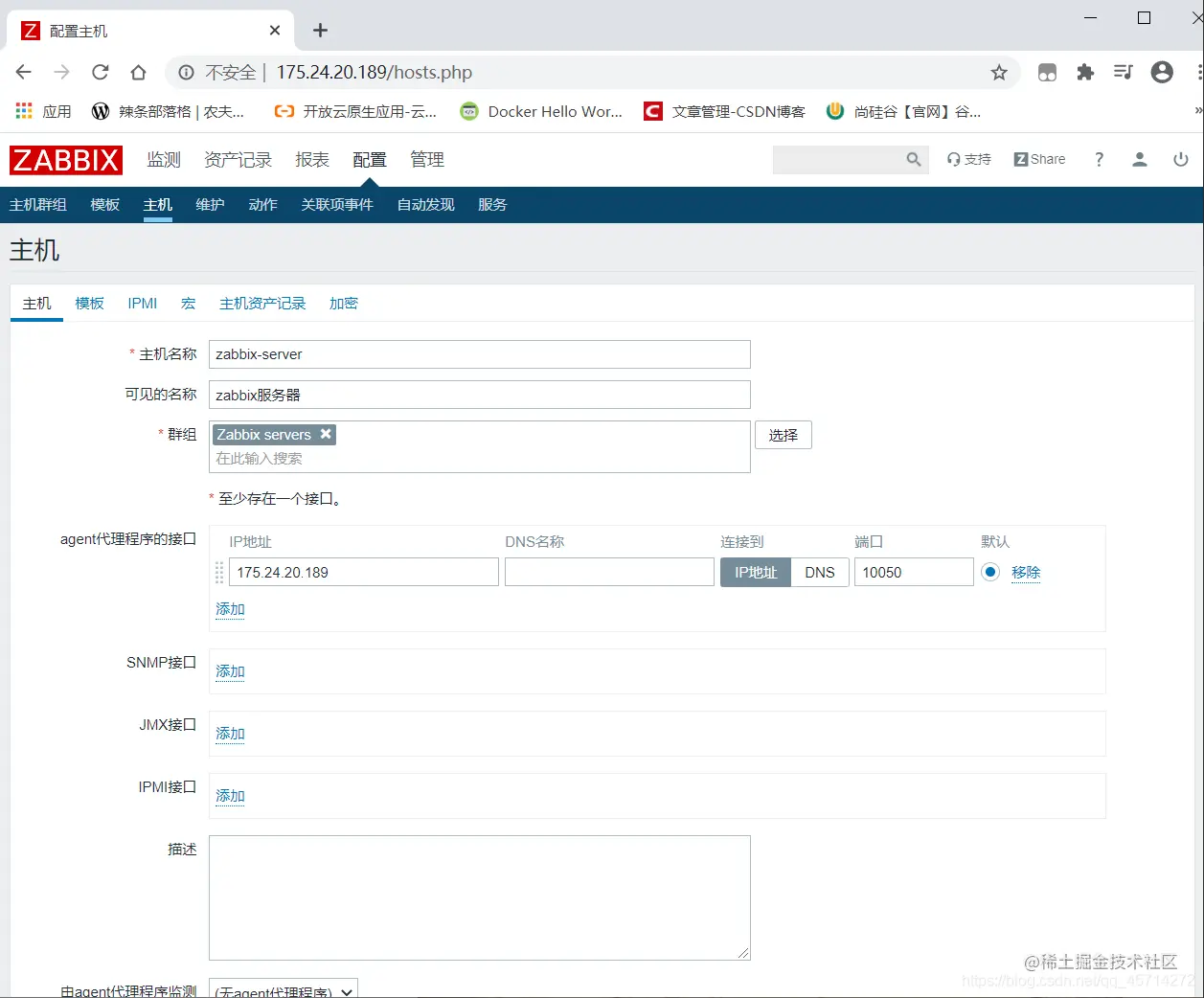
Task: Click the 主机名称 input field
Action: tap(480, 354)
